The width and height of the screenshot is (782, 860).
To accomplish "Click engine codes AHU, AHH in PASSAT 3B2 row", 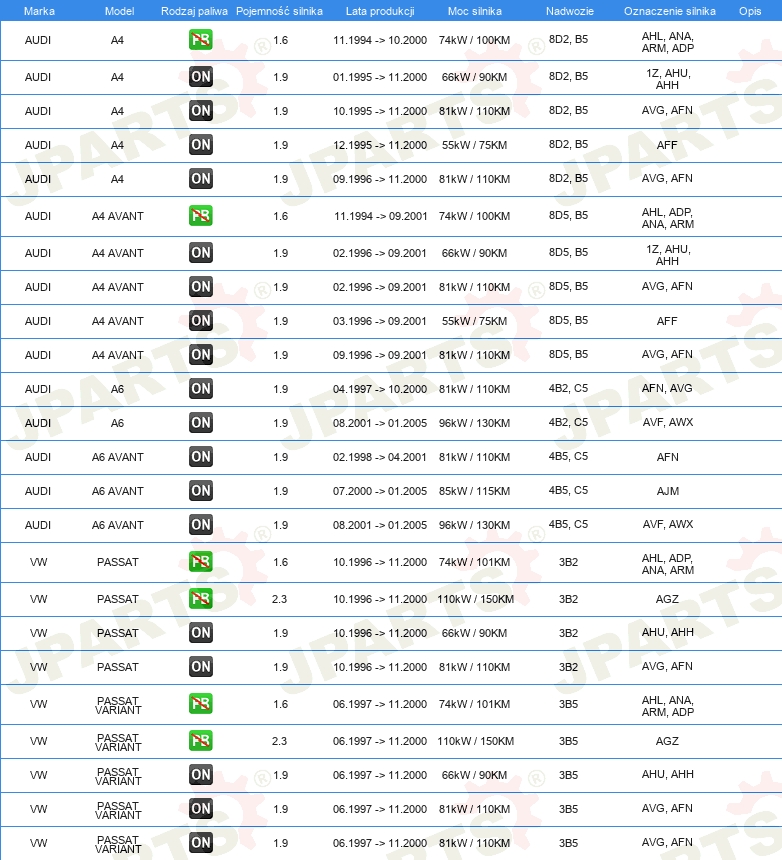I will point(667,632).
